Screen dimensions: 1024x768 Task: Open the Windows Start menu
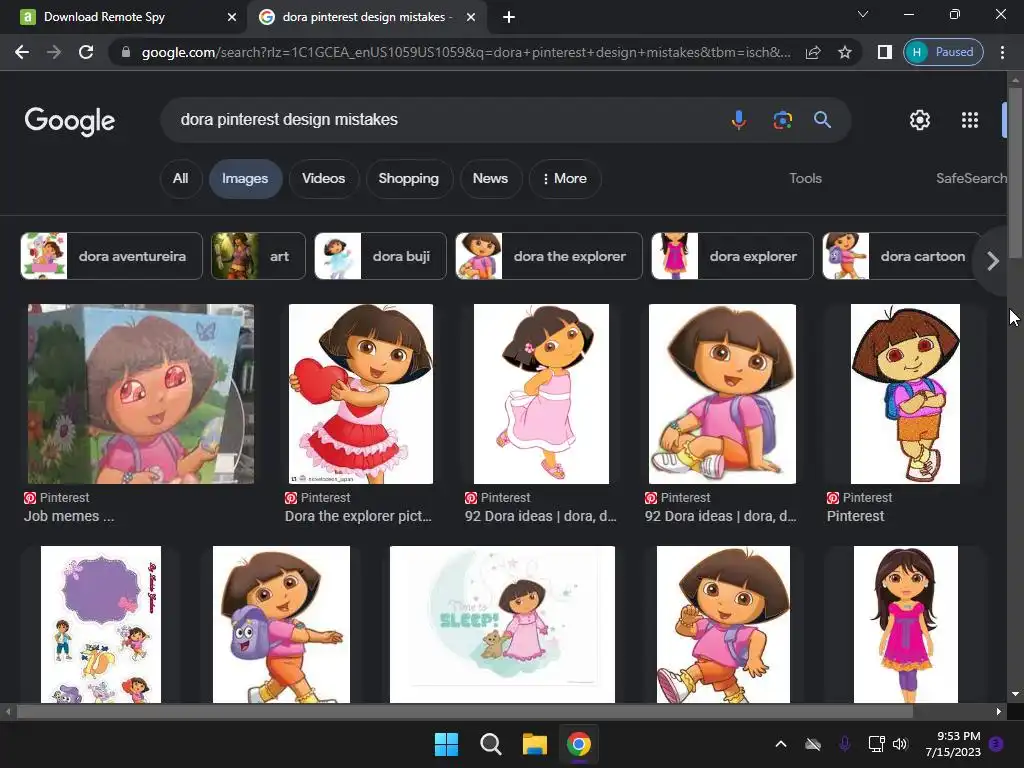(x=447, y=744)
